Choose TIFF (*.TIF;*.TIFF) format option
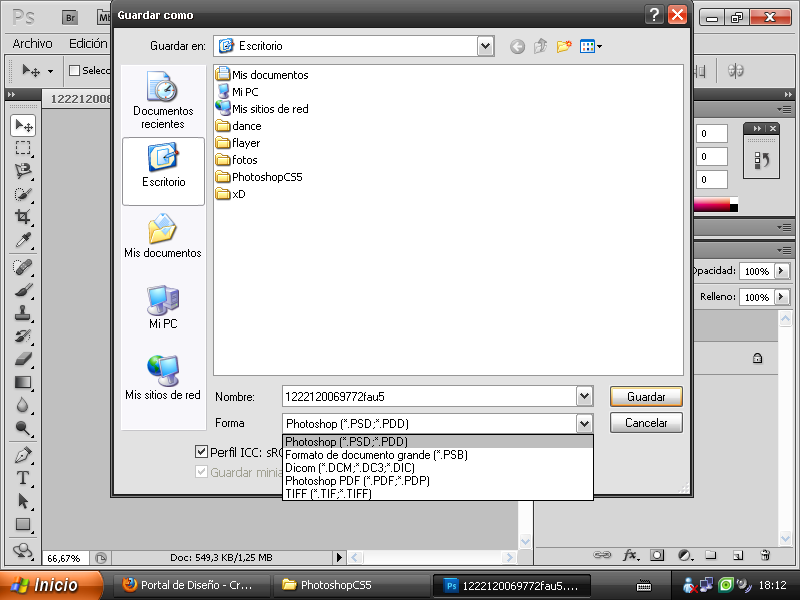This screenshot has width=800, height=600. (x=438, y=494)
